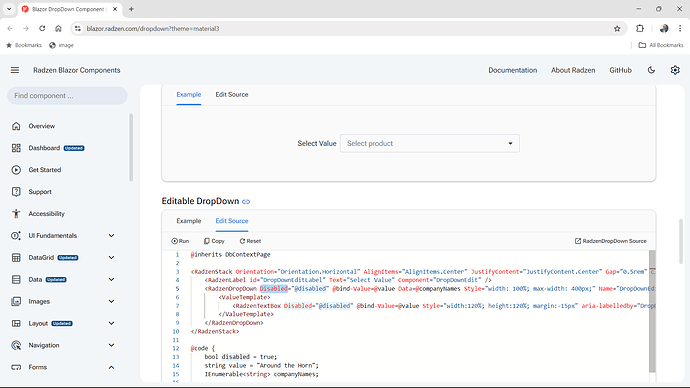Collapse the Forms section chevron

point(111,367)
